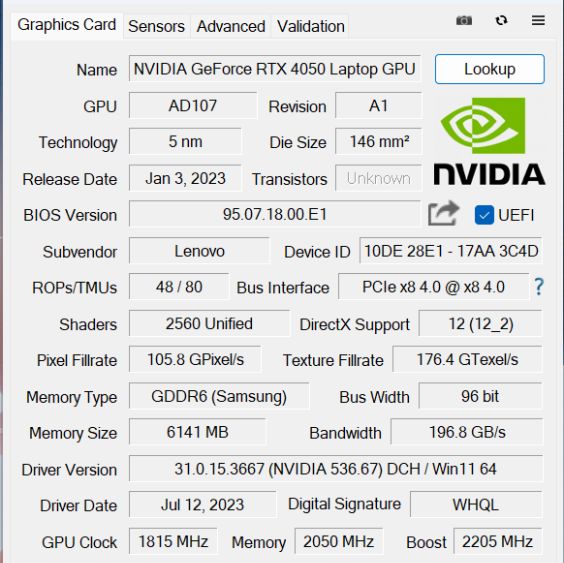Image resolution: width=564 pixels, height=563 pixels.
Task: Click the BIOS Version field 95.07.18.00.E1
Action: [274, 214]
